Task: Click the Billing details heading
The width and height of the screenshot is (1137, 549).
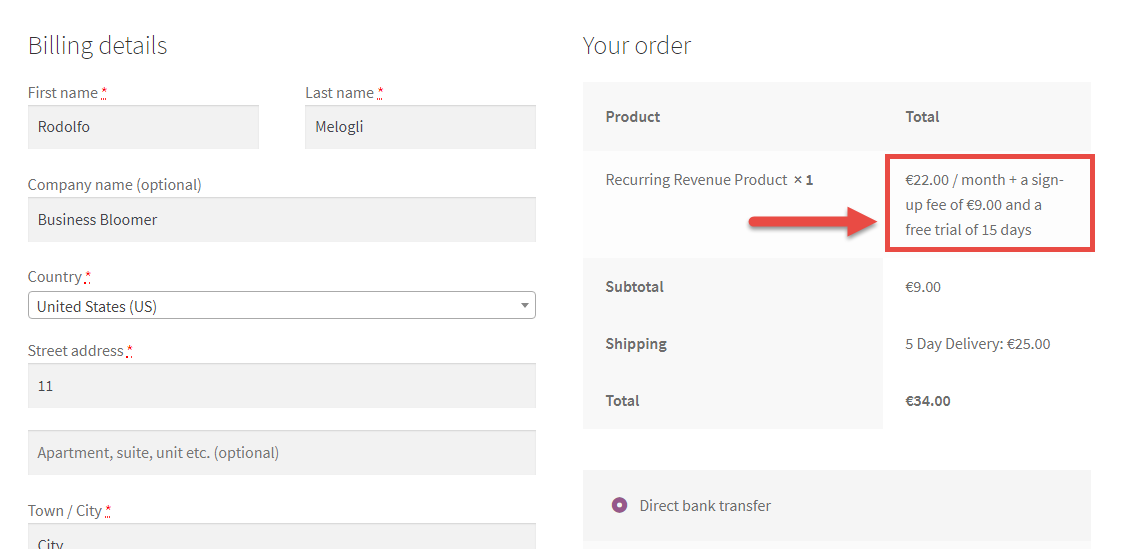Action: (x=97, y=46)
